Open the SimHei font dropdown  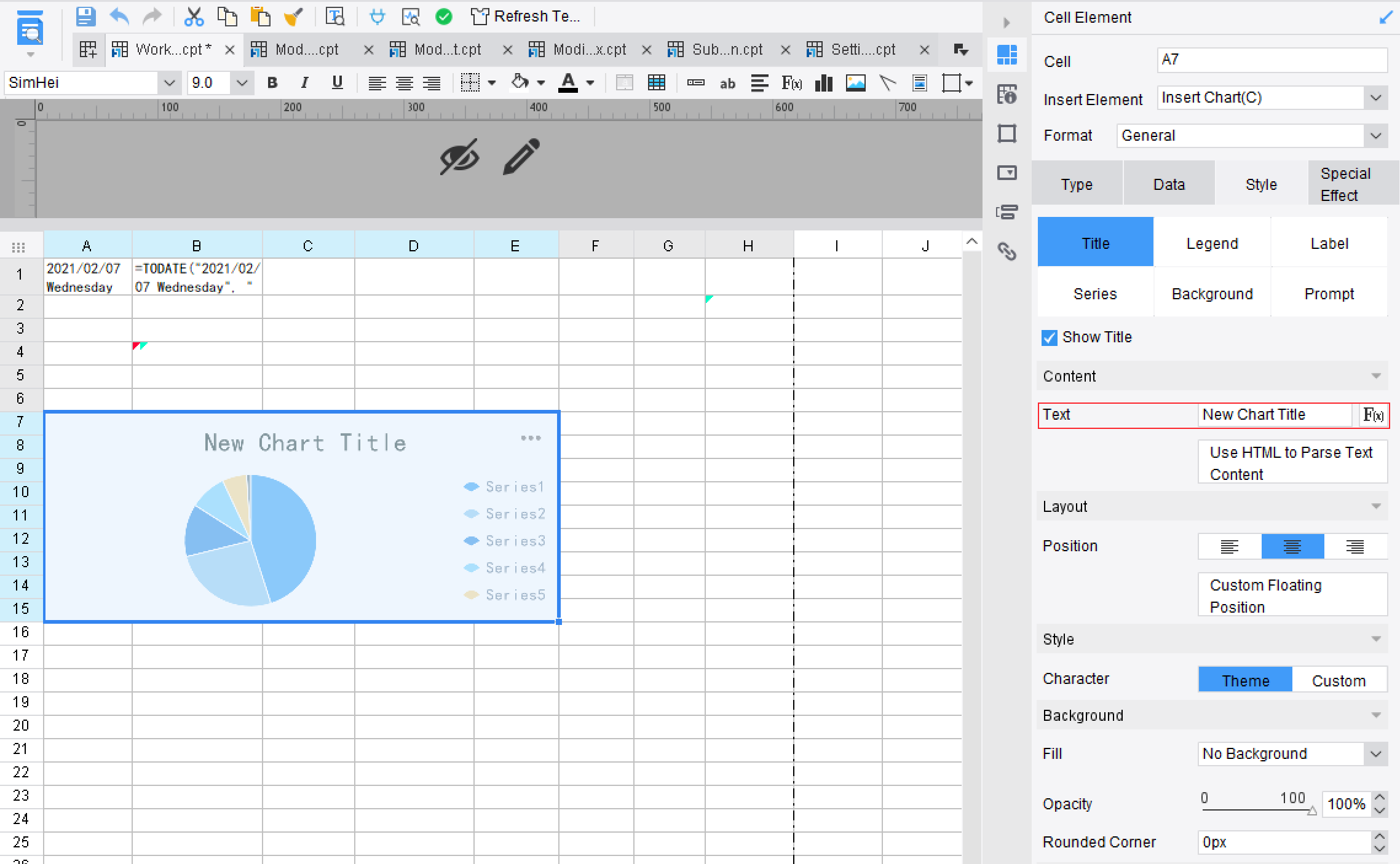coord(169,83)
